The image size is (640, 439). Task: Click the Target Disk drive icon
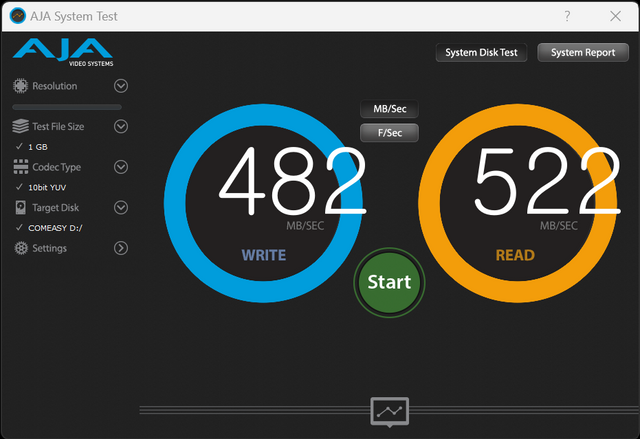(x=21, y=208)
